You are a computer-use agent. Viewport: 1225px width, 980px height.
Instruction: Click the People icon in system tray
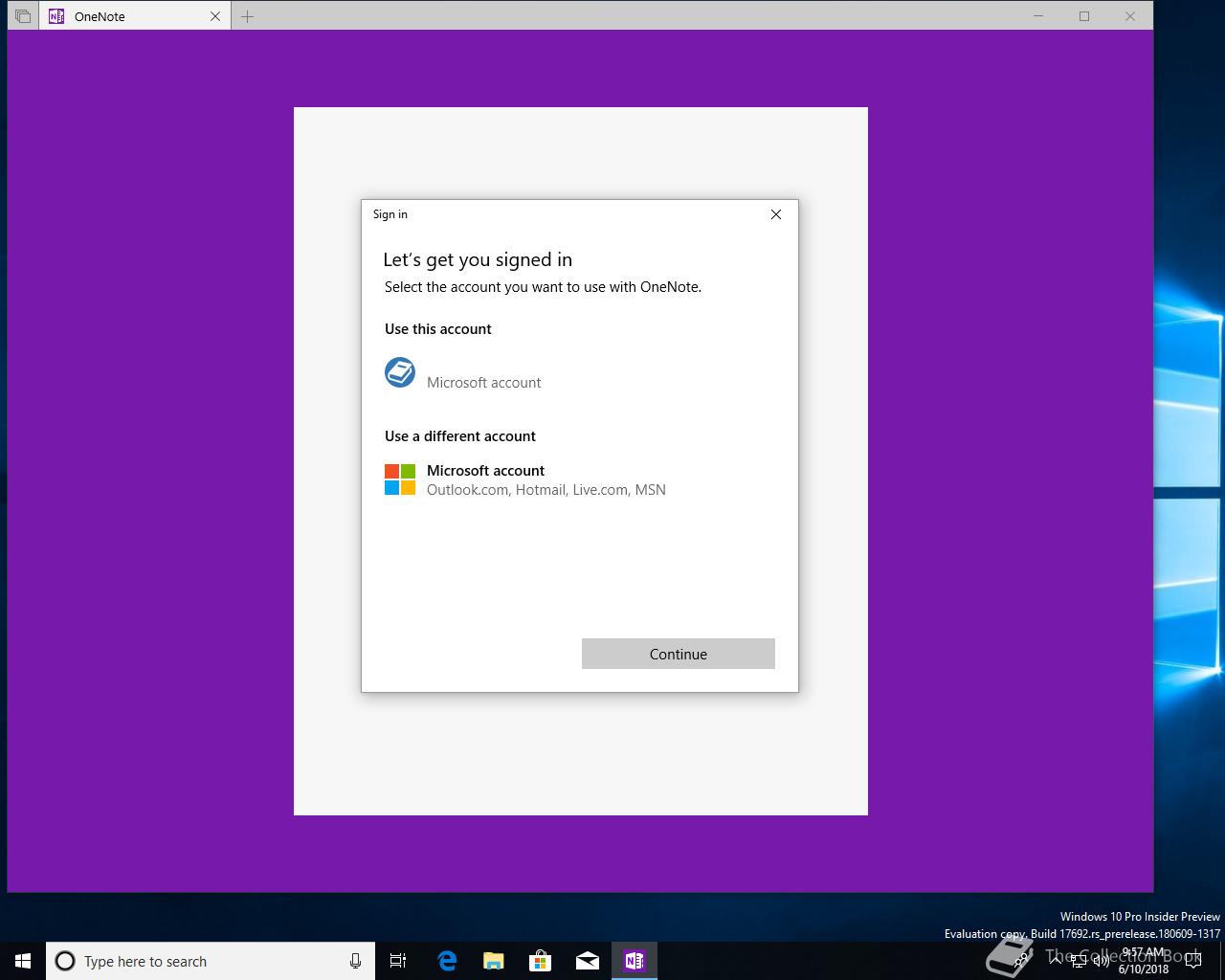1020,961
